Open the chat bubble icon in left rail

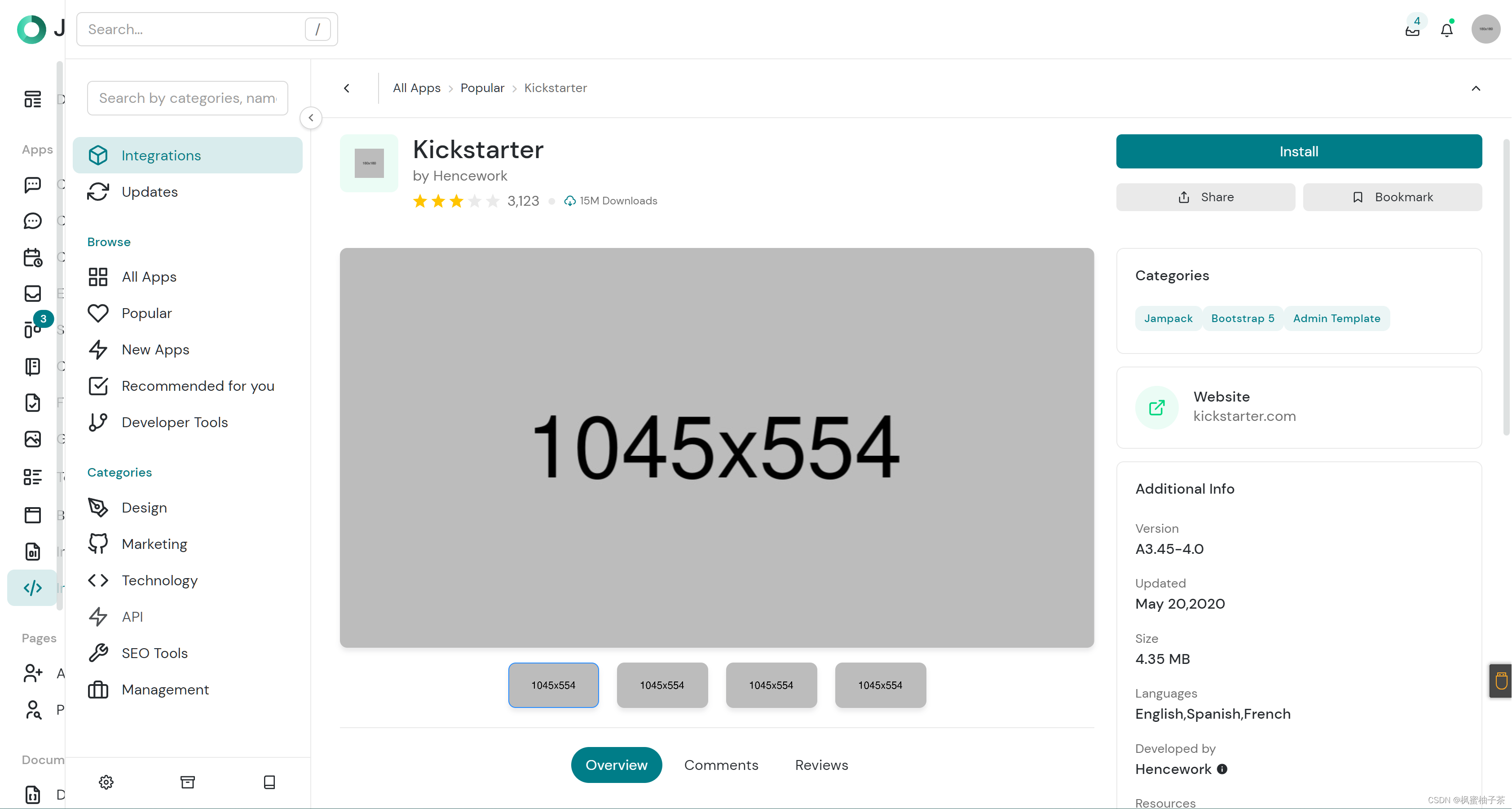(x=33, y=185)
